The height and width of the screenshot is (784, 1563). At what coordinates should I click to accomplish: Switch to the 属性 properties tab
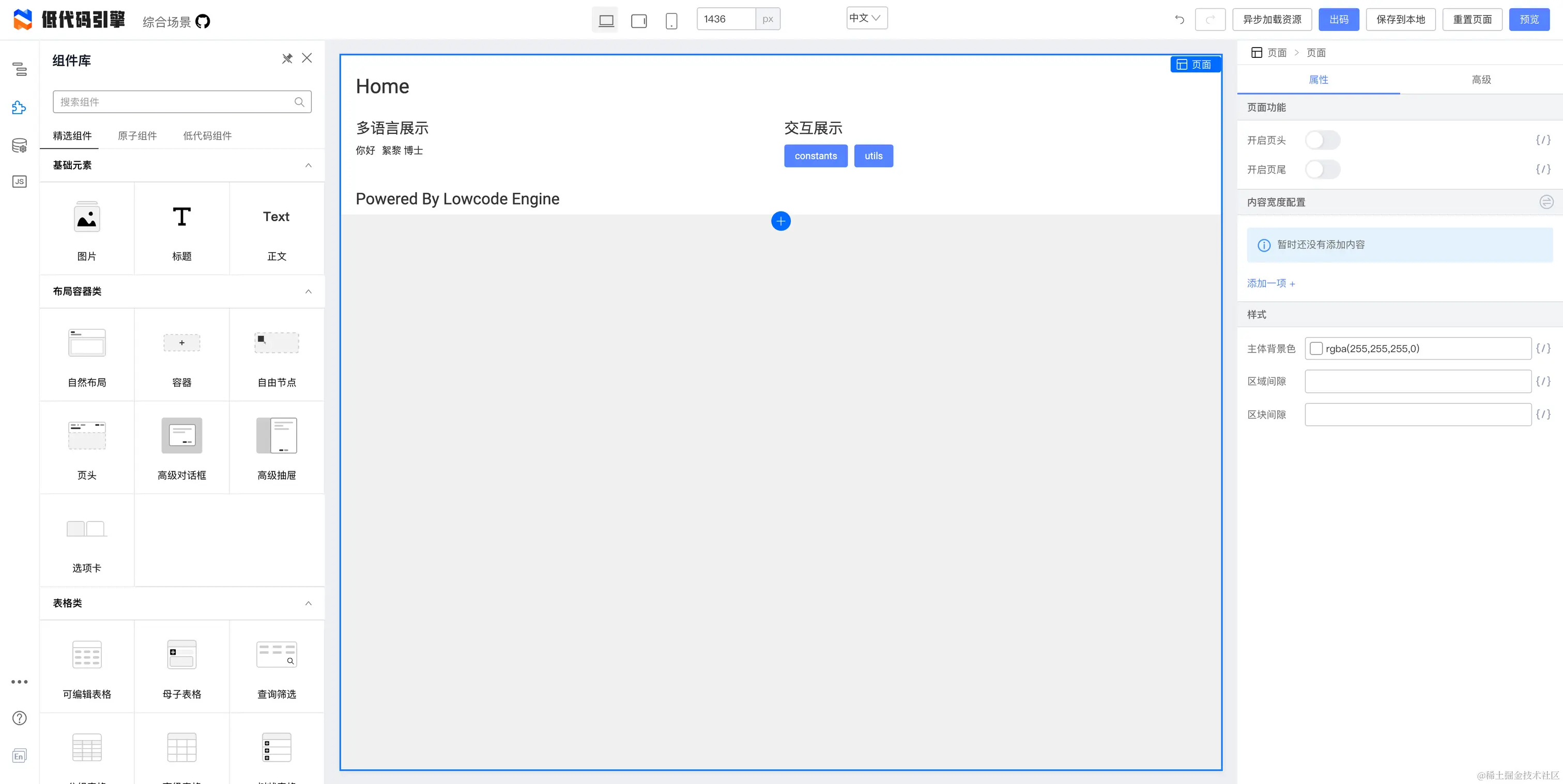(1319, 80)
